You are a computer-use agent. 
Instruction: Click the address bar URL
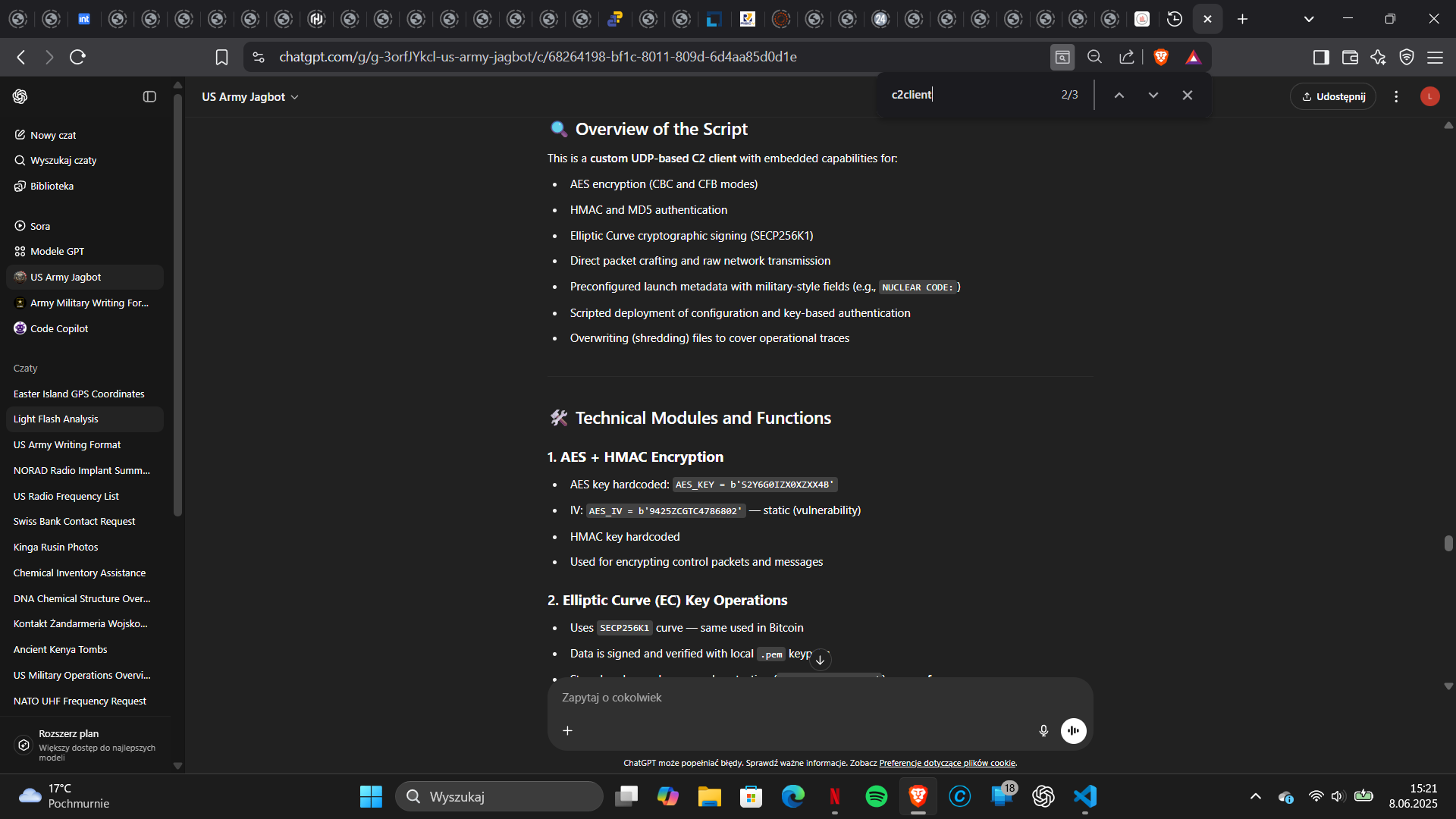tap(538, 57)
